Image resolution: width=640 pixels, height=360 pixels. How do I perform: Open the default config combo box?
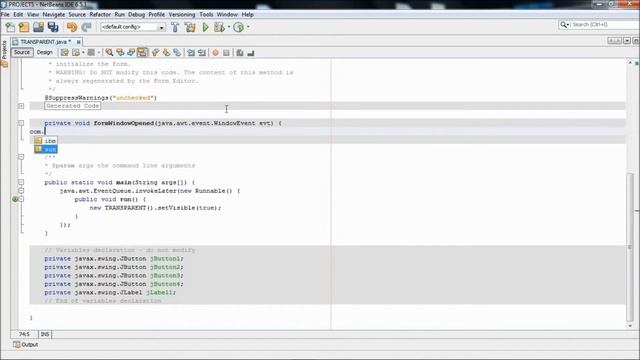pos(133,27)
